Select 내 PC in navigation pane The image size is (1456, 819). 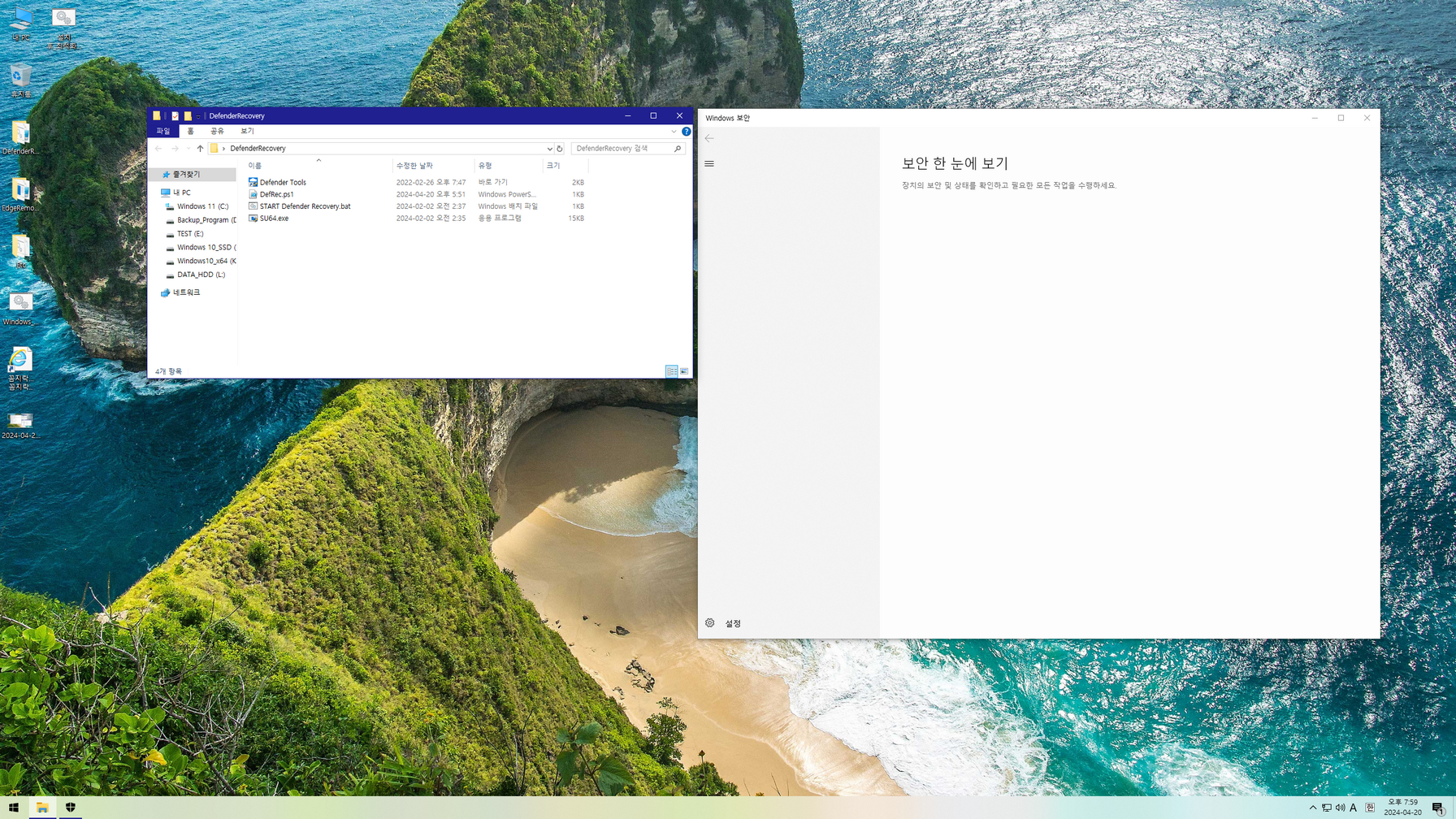tap(181, 193)
